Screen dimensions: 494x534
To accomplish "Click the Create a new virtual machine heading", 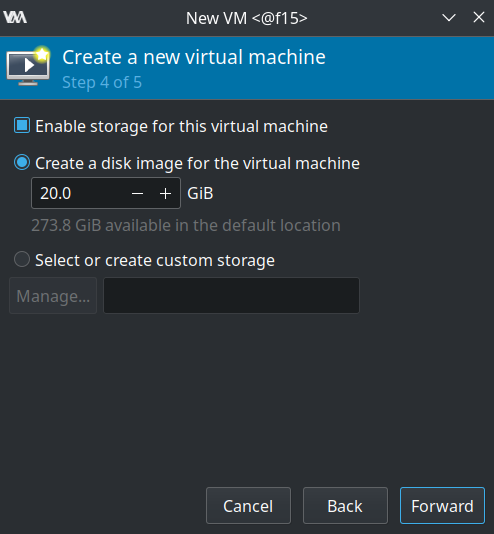I will click(194, 57).
